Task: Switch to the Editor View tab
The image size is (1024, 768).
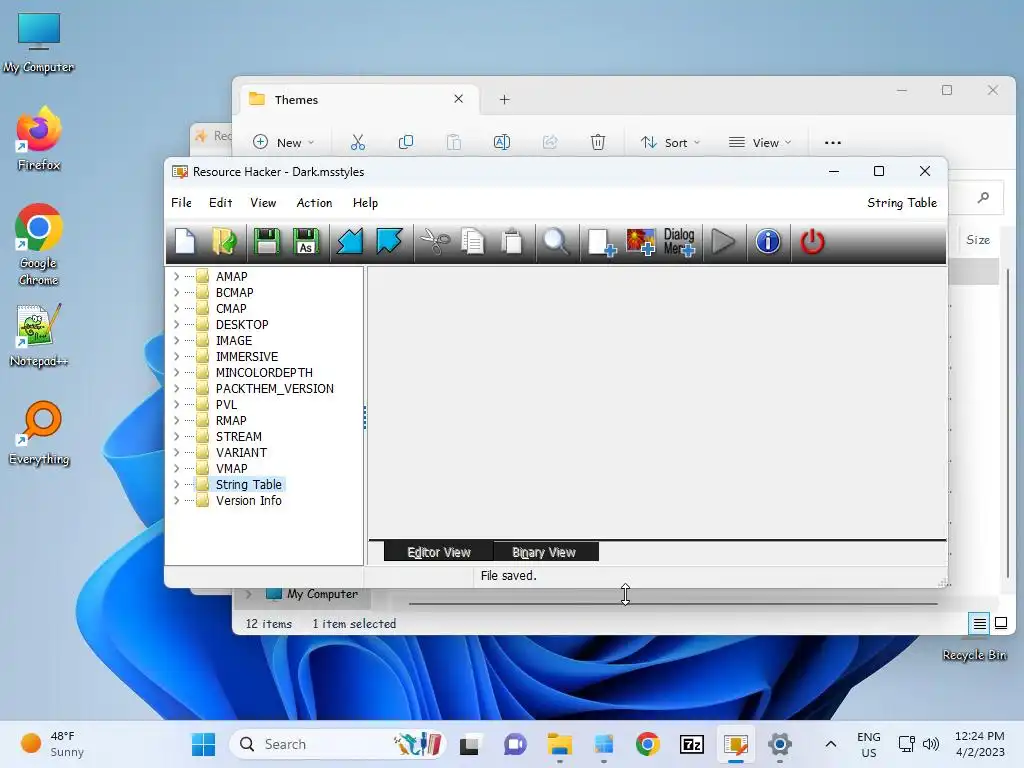Action: click(x=438, y=552)
